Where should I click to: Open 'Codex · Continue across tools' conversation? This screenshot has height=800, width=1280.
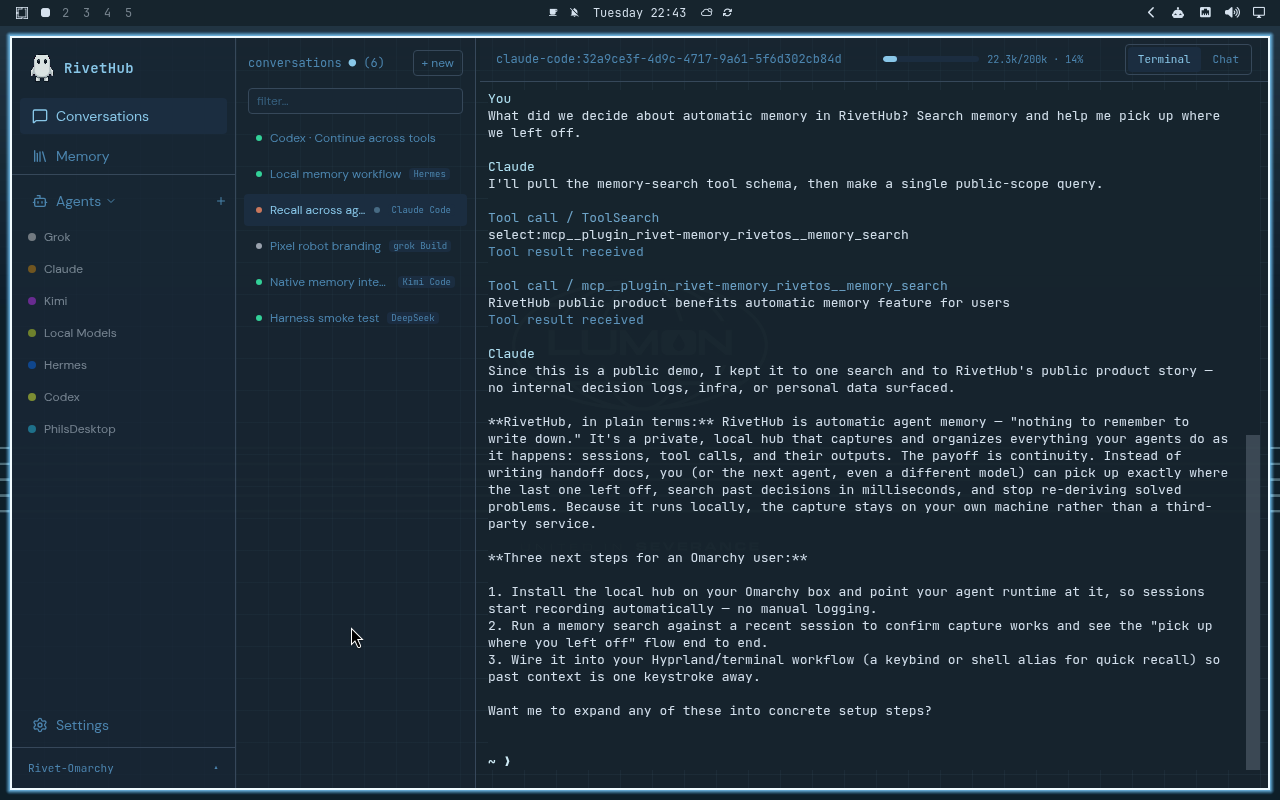(x=355, y=138)
